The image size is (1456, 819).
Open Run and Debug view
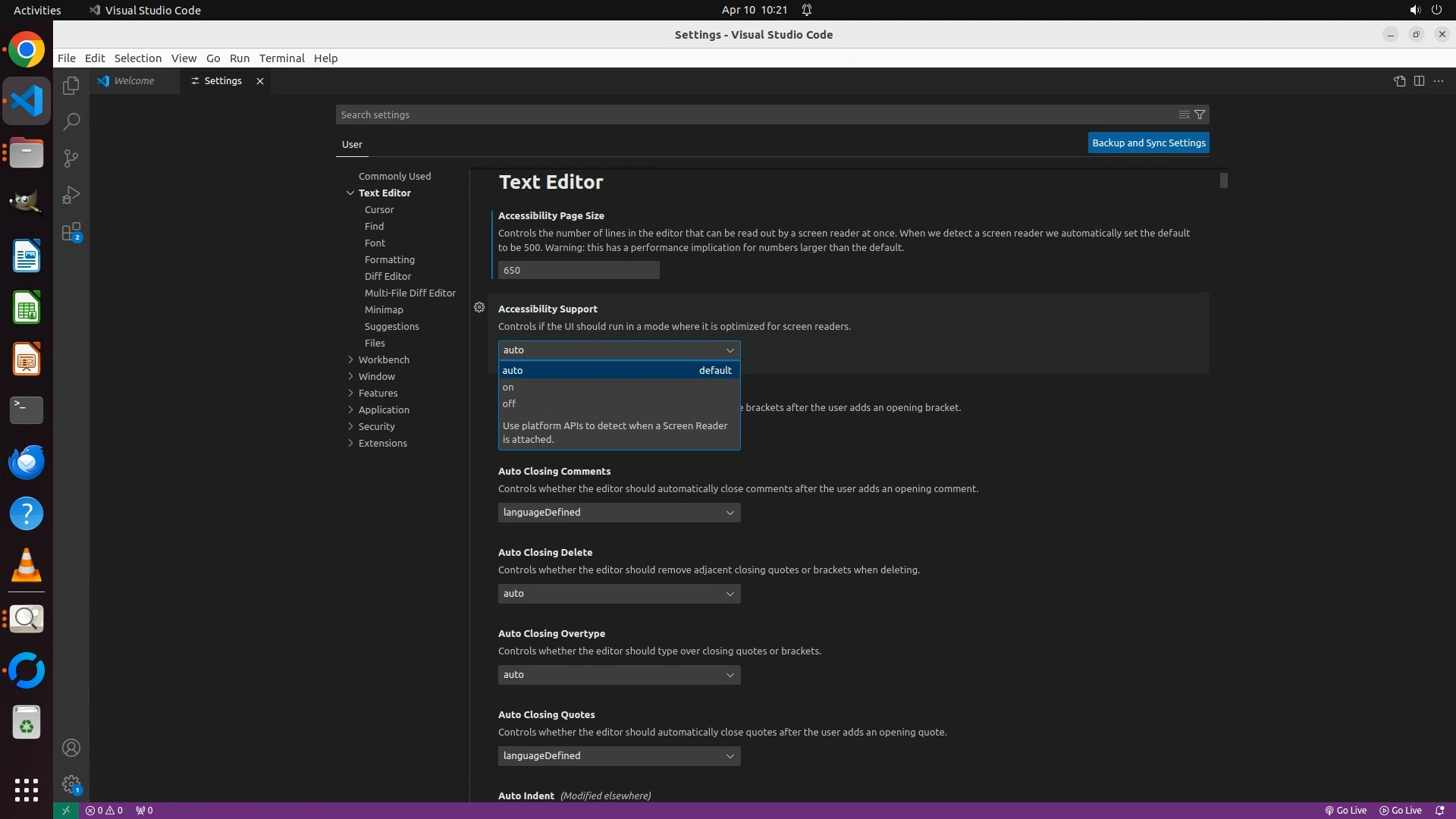pos(71,195)
